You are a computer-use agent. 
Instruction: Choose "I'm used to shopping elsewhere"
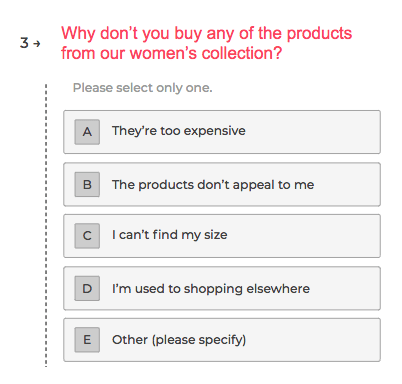(211, 289)
